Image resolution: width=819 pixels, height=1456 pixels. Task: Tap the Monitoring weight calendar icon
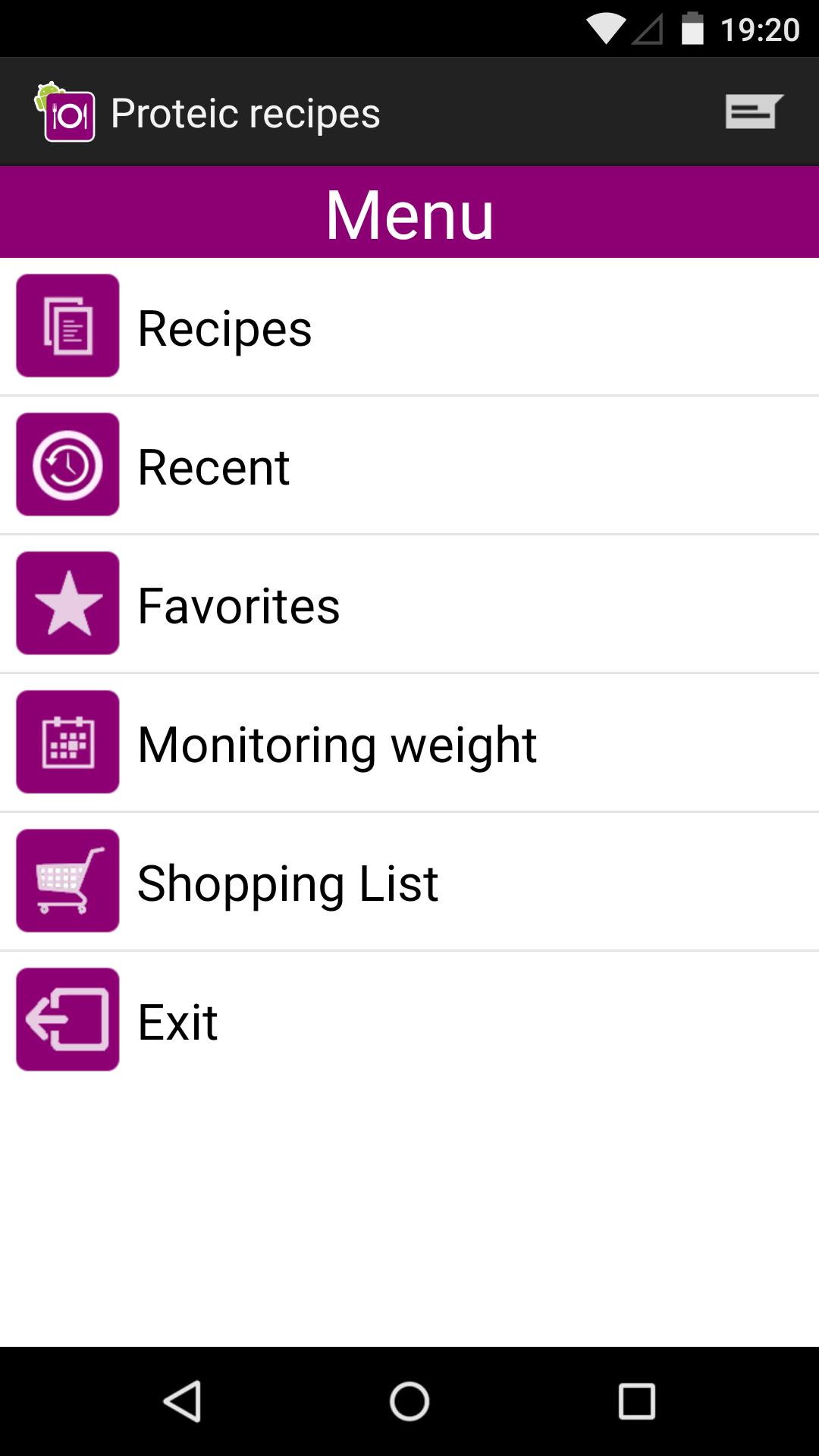(67, 742)
